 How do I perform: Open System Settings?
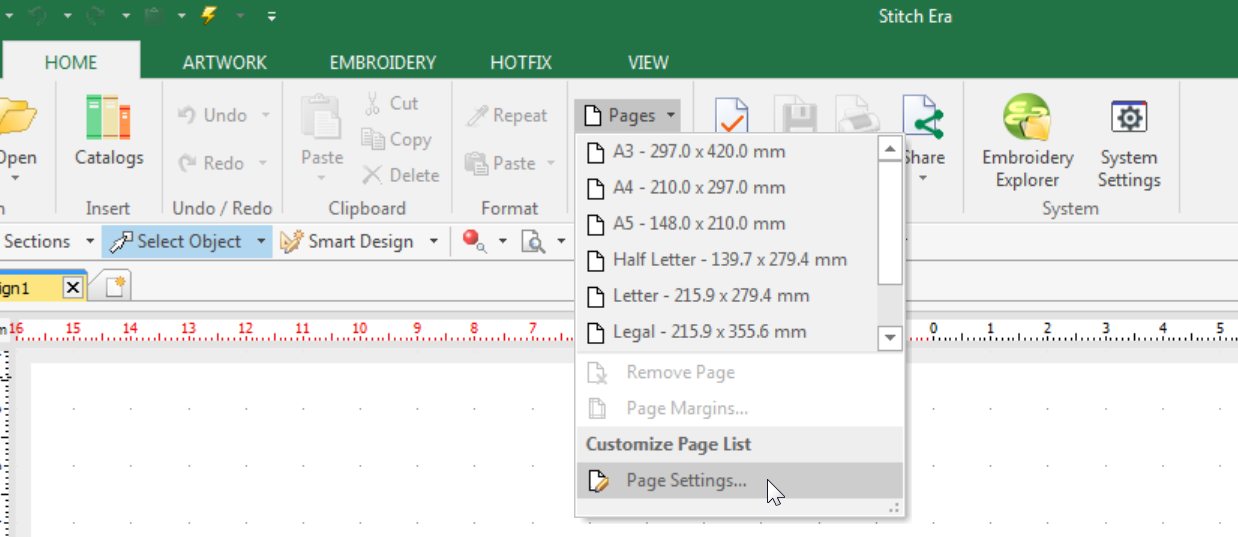[1129, 140]
